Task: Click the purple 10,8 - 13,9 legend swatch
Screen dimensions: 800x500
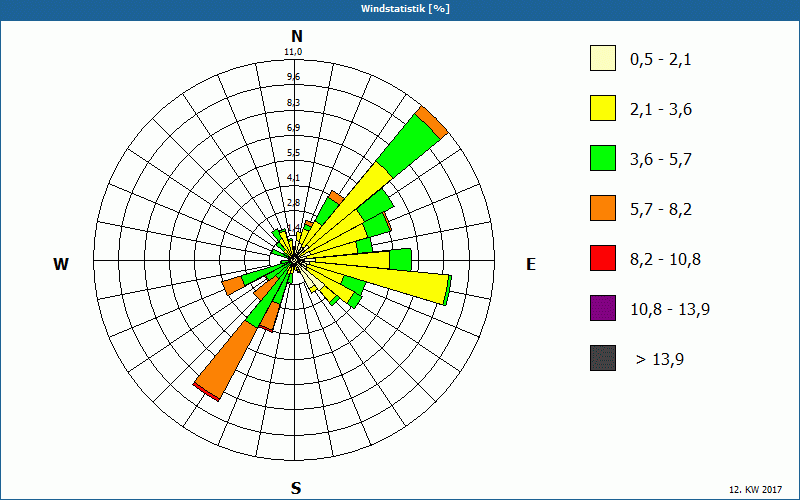Action: pyautogui.click(x=603, y=308)
